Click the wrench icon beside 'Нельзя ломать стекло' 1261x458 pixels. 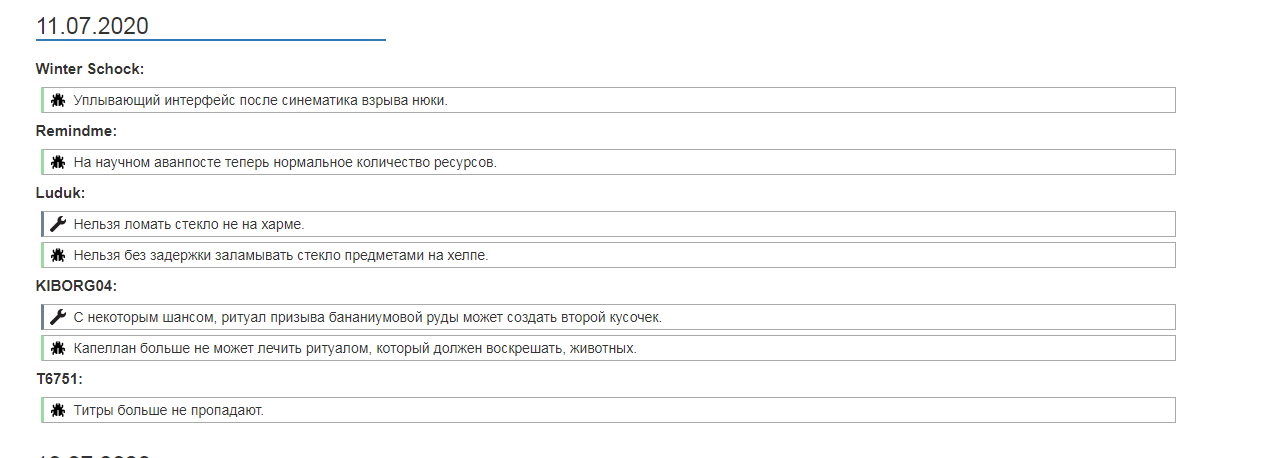(x=58, y=224)
